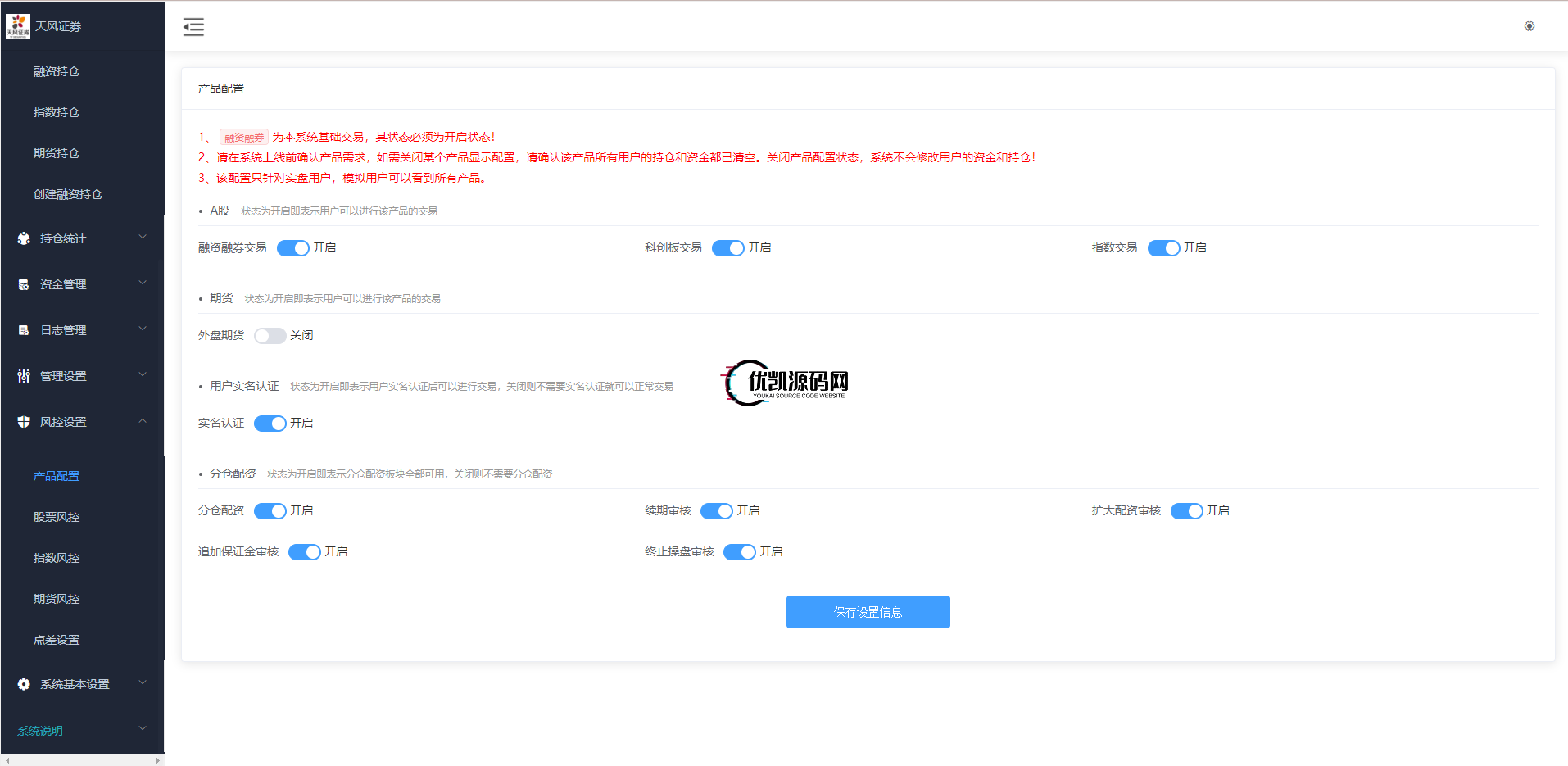Expand the 系统说明 section chevron
The height and width of the screenshot is (766, 1568).
tap(143, 728)
